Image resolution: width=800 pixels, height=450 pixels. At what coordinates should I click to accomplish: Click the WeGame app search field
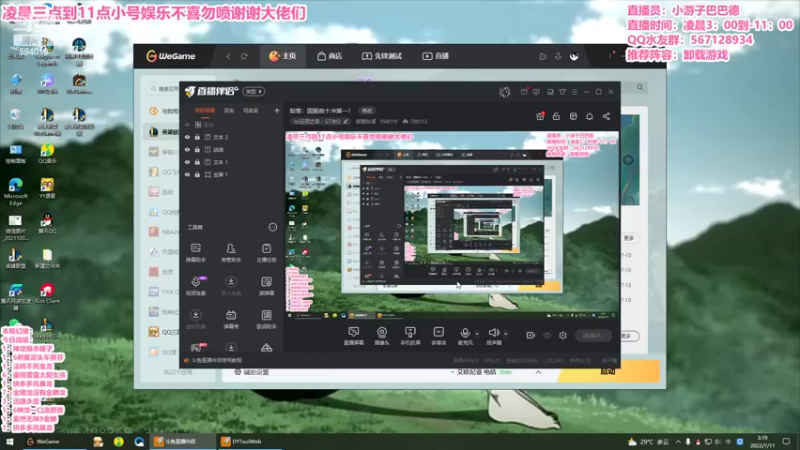click(x=163, y=89)
